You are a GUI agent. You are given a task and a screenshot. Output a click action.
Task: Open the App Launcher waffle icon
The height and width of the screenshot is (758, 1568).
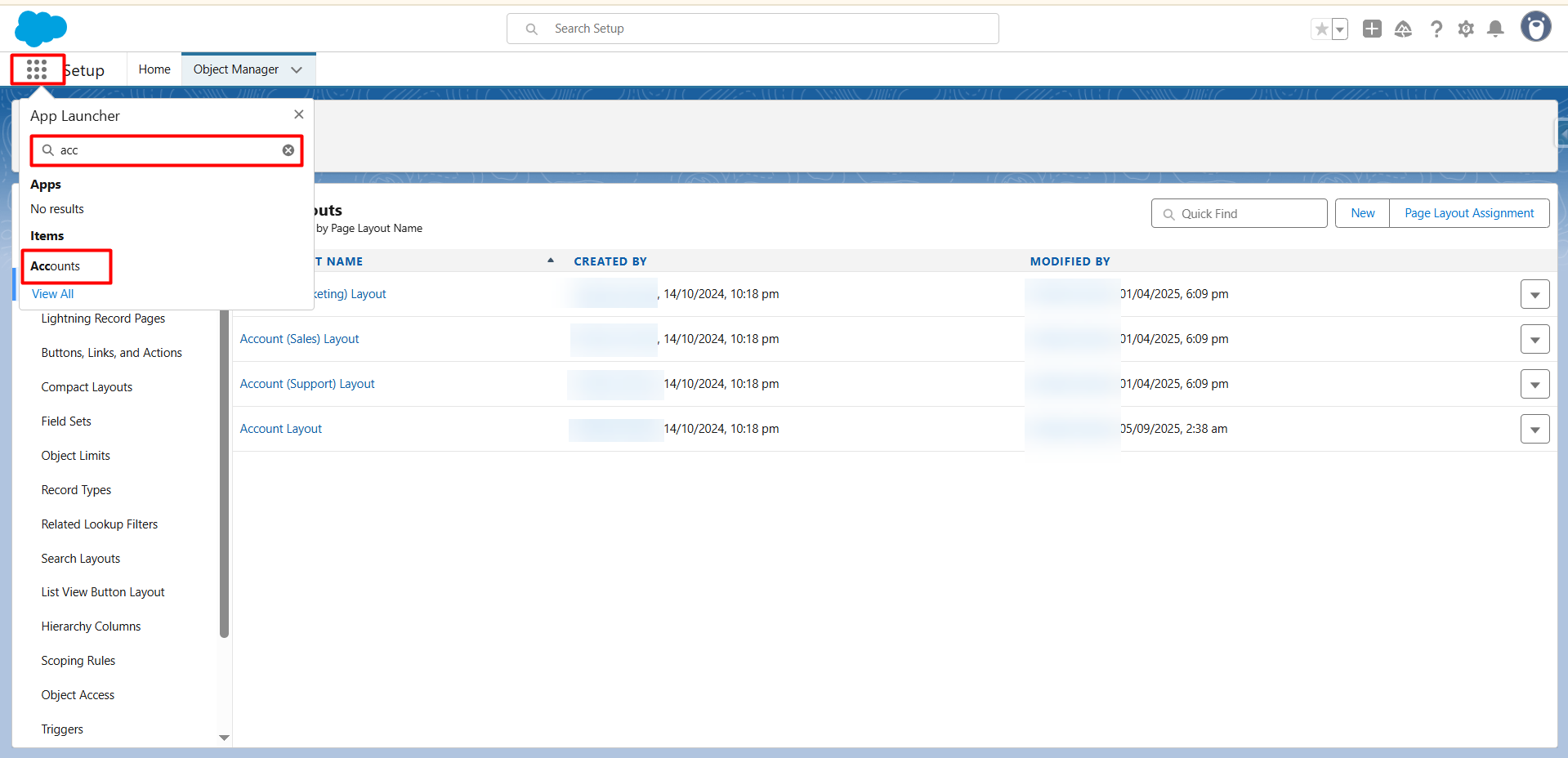[x=37, y=69]
